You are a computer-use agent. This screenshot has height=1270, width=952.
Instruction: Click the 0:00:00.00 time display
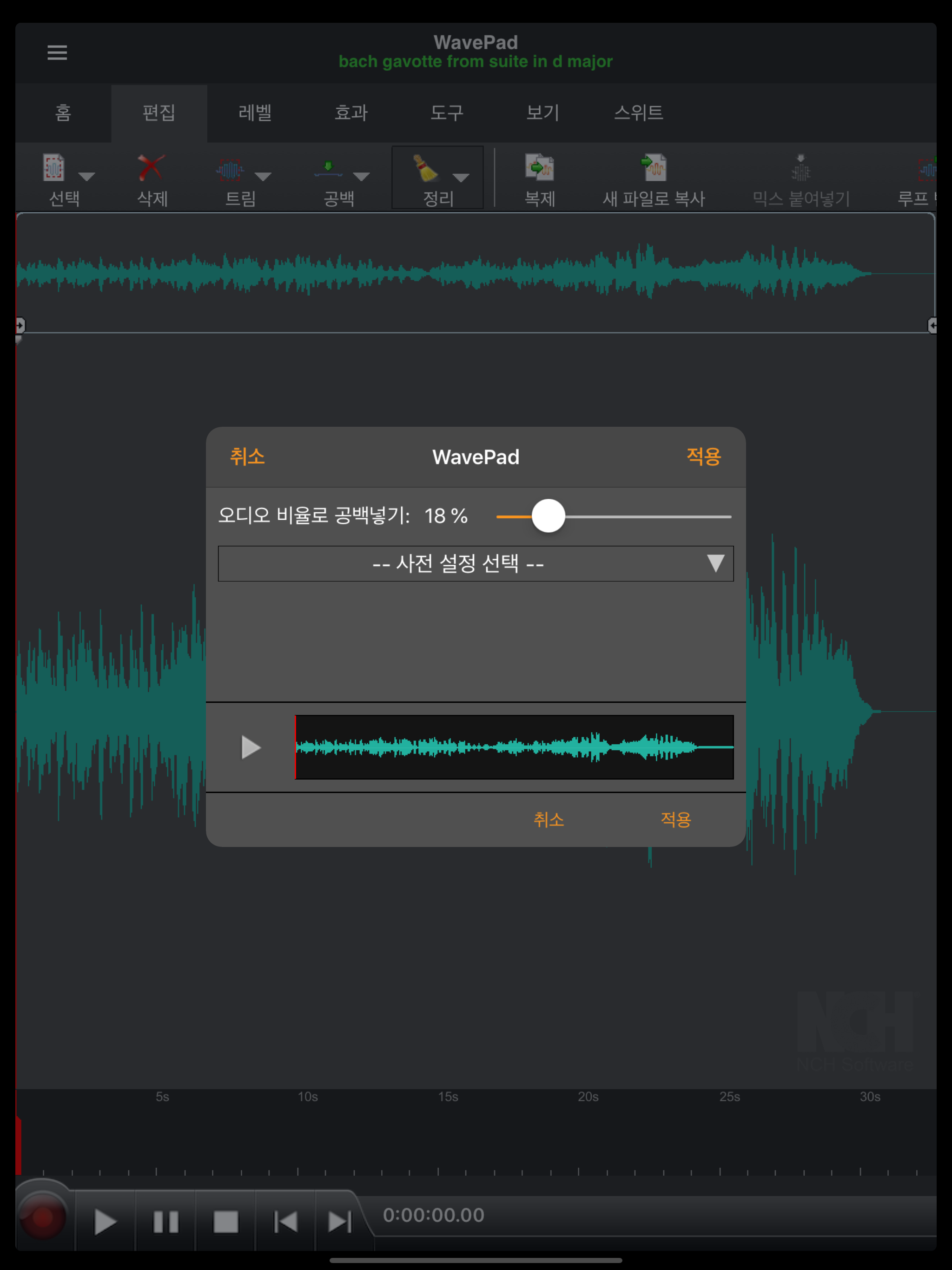434,1215
